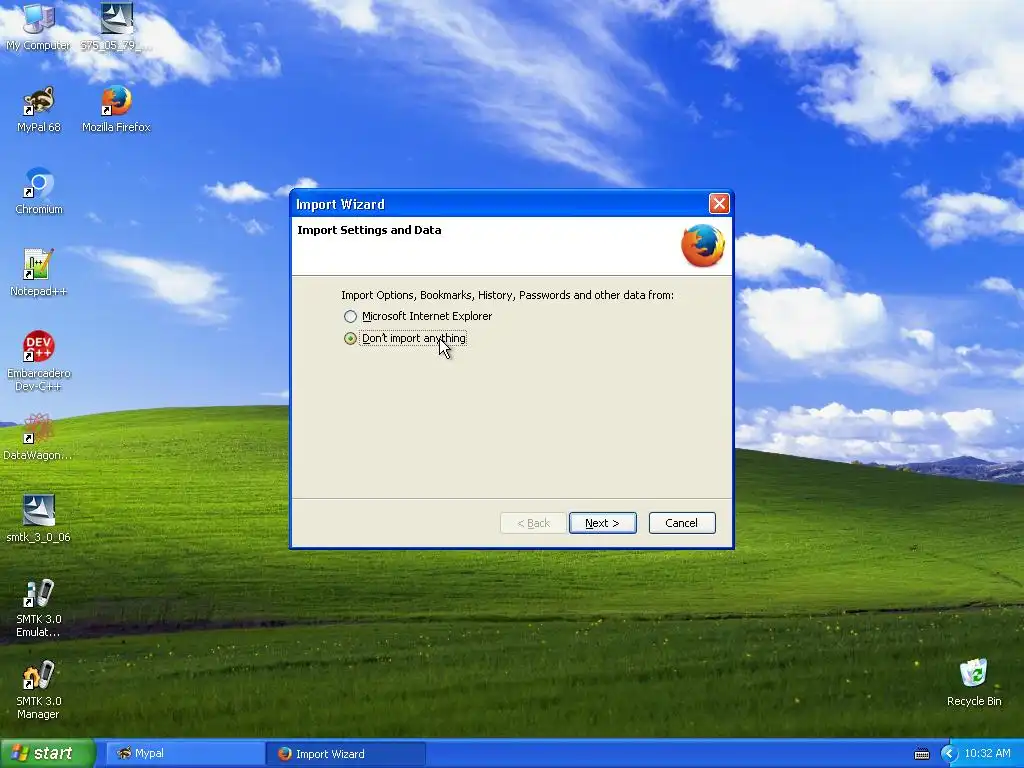Open DataWagon desktop shortcut
Screen dimensions: 1024x768
click(x=38, y=438)
